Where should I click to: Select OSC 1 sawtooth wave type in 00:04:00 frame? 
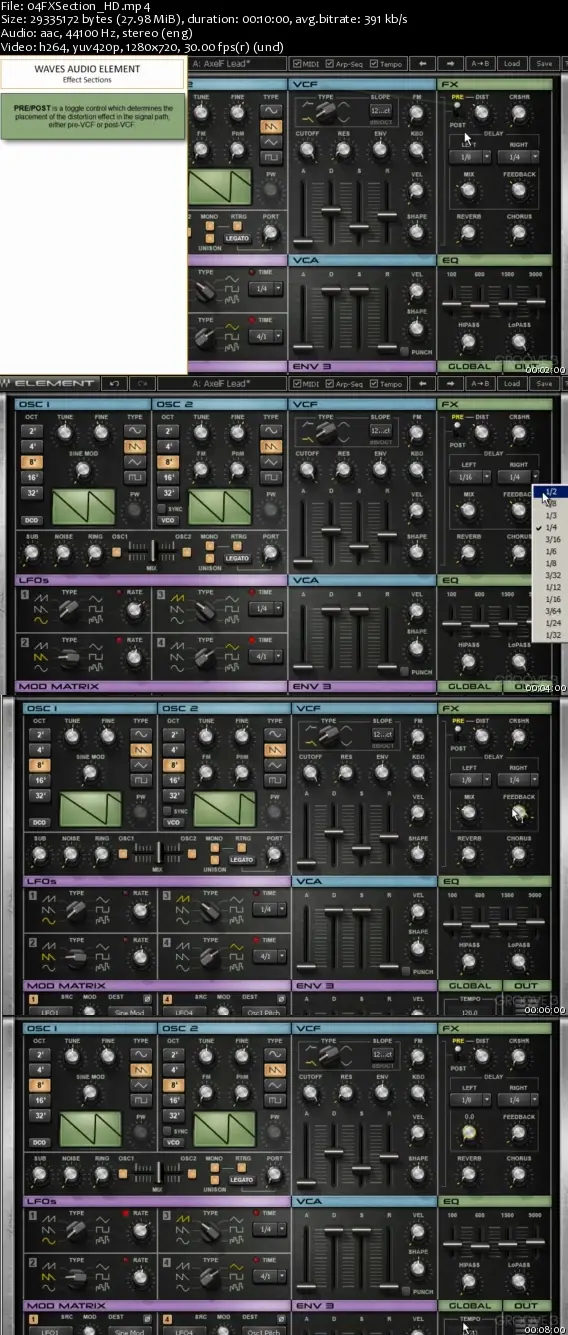(134, 446)
